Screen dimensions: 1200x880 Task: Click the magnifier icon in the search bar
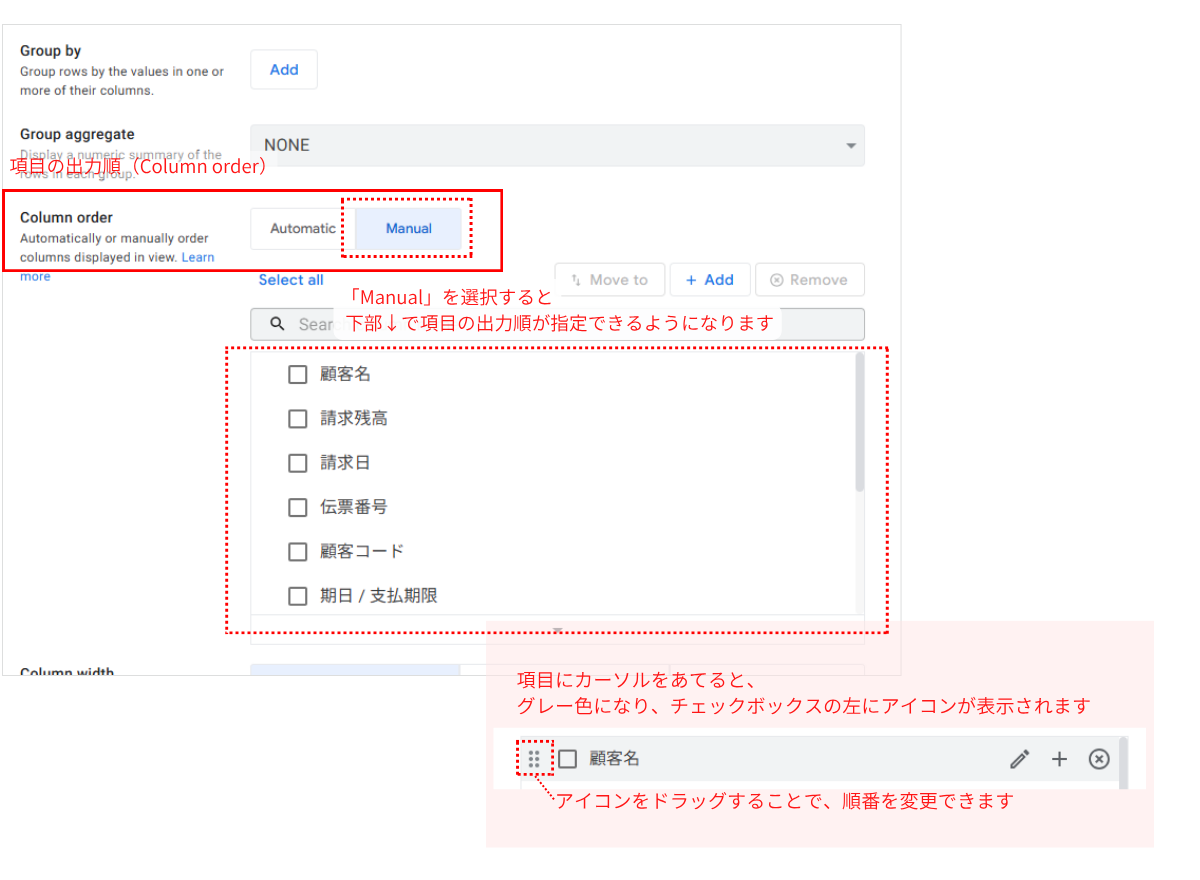277,324
